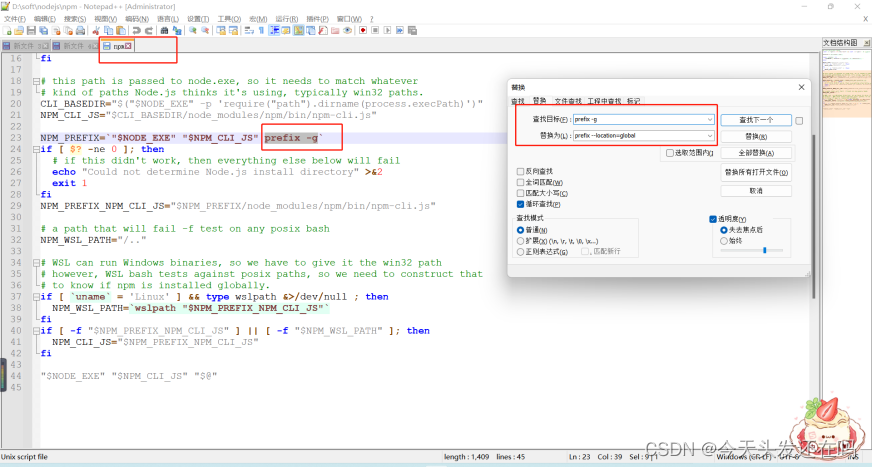
Task: Uncheck the 循环查找 checkbox
Action: [521, 205]
